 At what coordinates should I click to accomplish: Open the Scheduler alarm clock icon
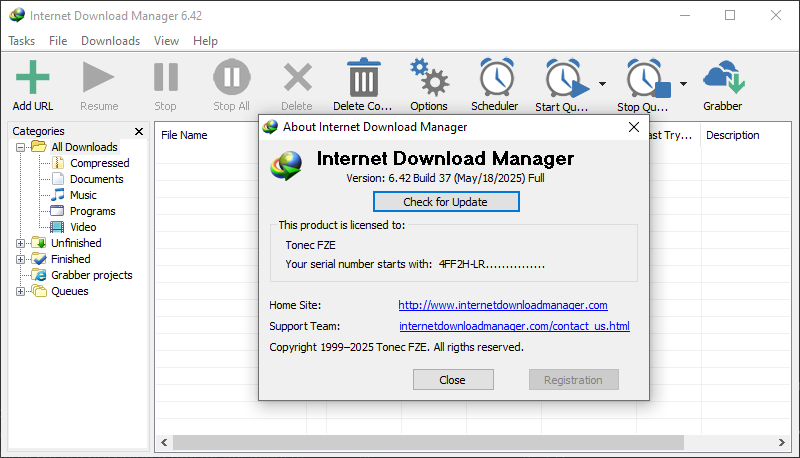click(496, 77)
